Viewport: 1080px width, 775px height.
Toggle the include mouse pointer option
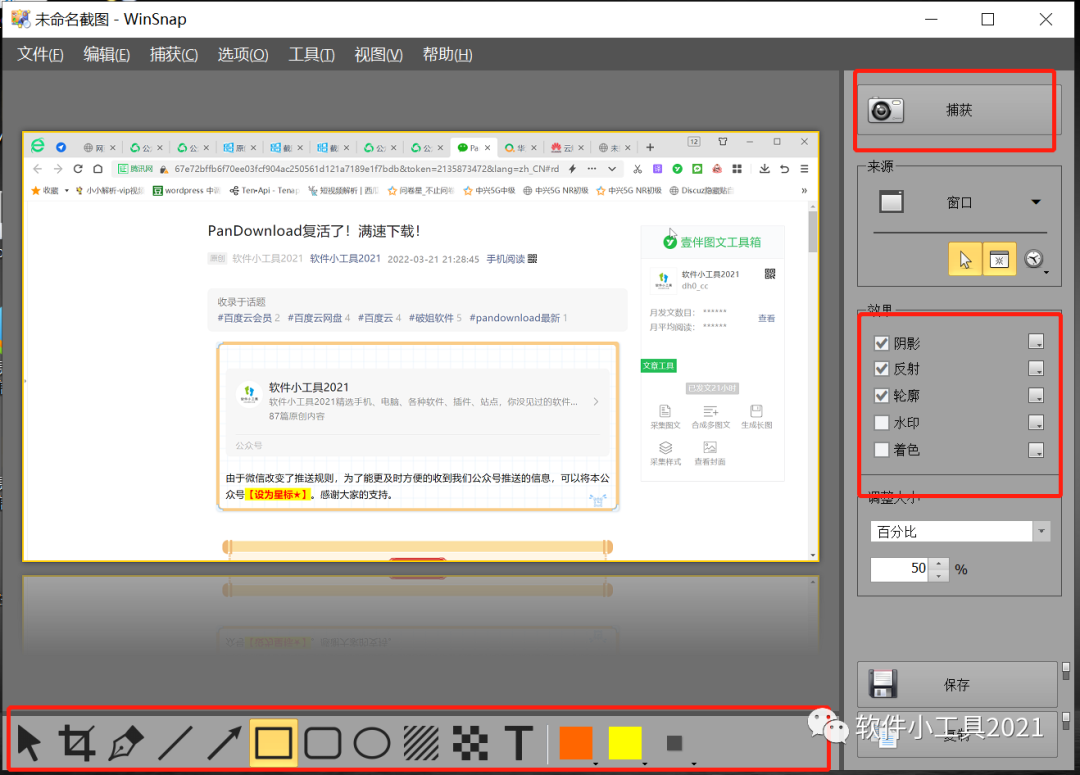(x=965, y=259)
